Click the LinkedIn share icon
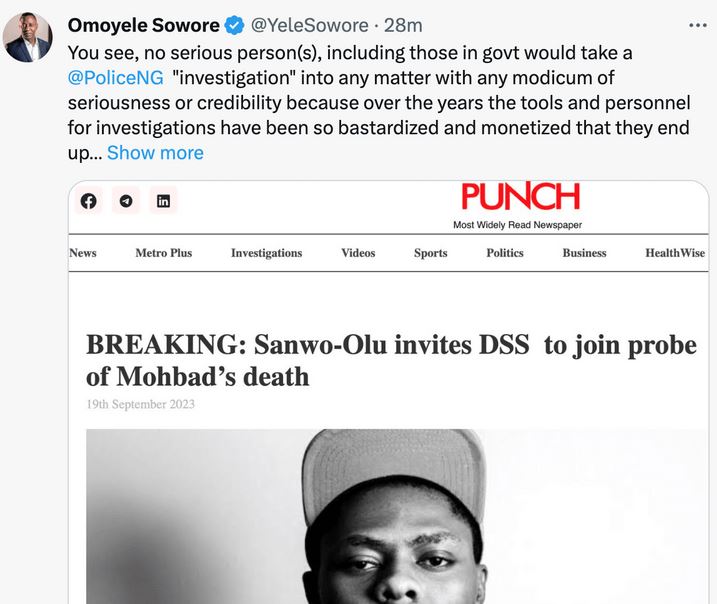 [x=163, y=201]
